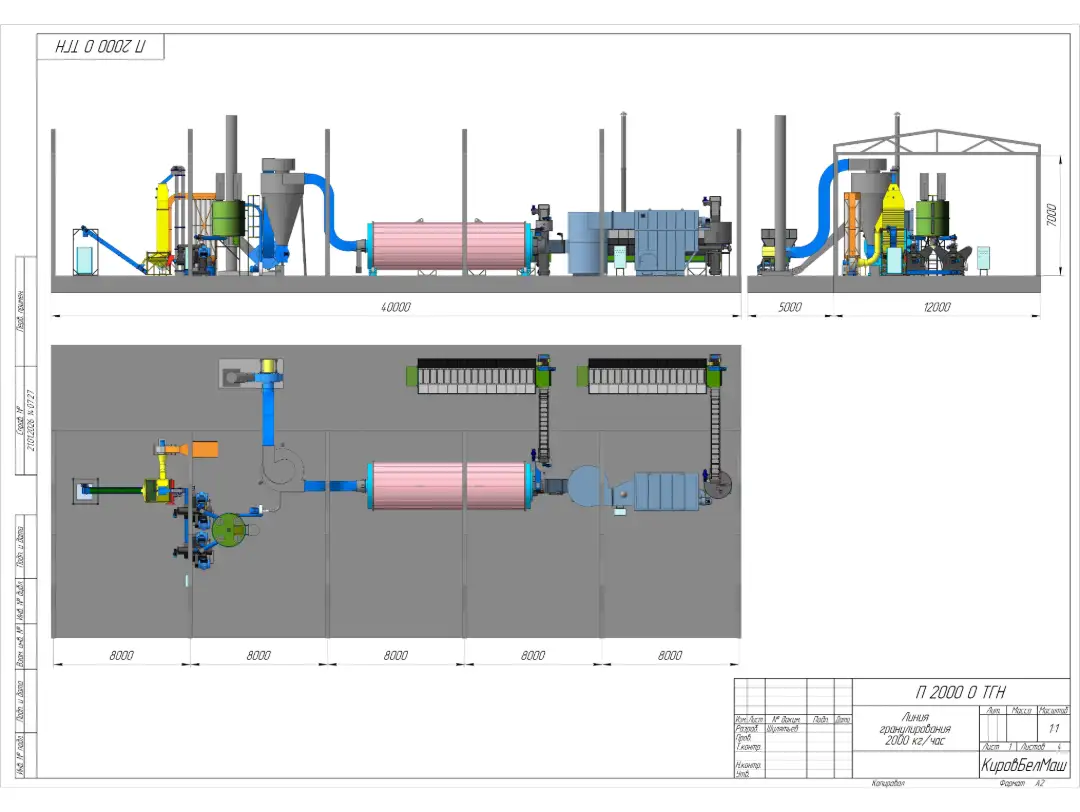Screen dimensions: 1080x812
Task: Click the Линия гранулирования description text
Action: (x=916, y=729)
